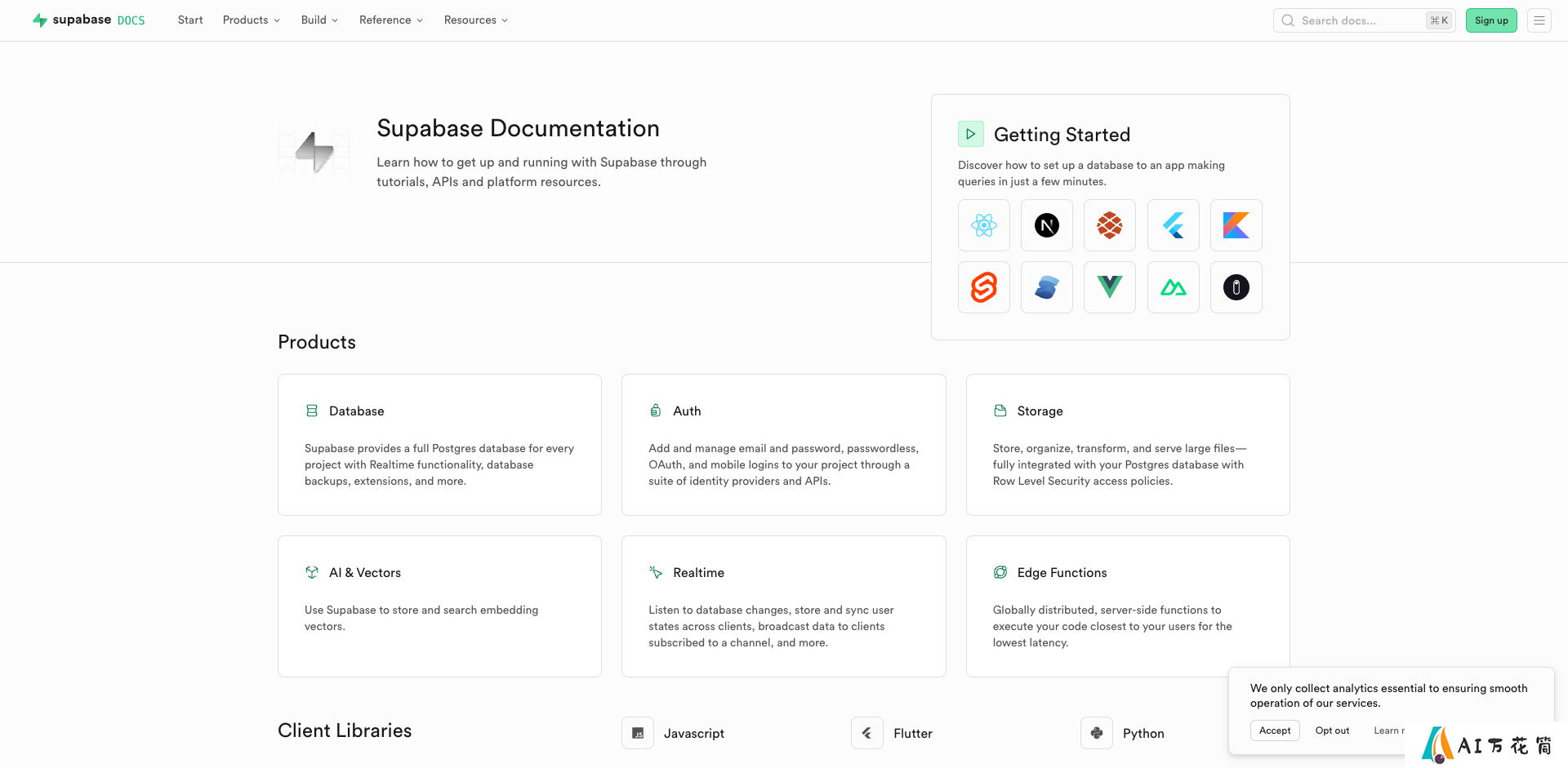Click the Products section heading

[x=317, y=342]
